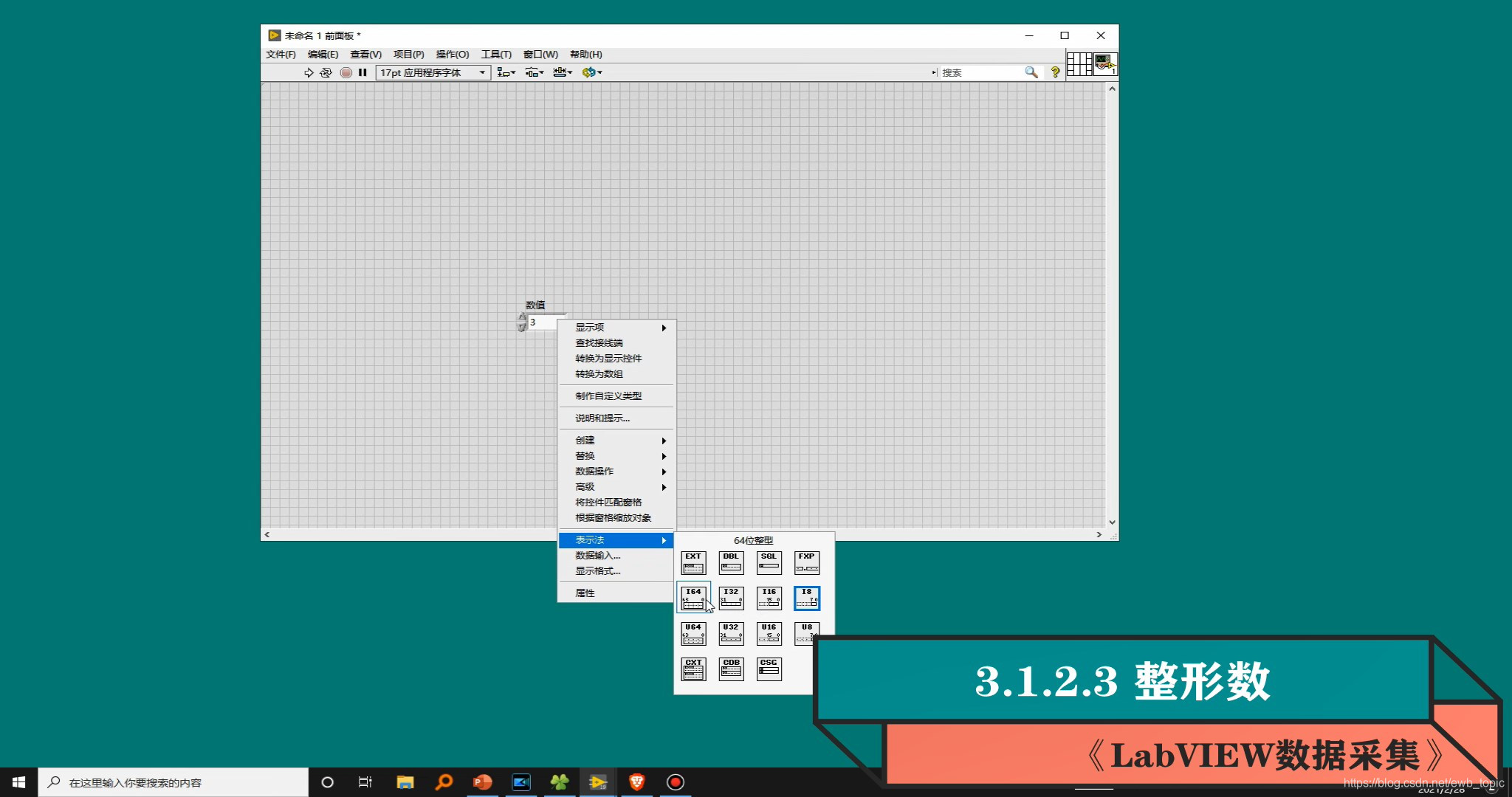The height and width of the screenshot is (797, 1512).
Task: Expand the 数据操作 submenu
Action: (x=616, y=472)
